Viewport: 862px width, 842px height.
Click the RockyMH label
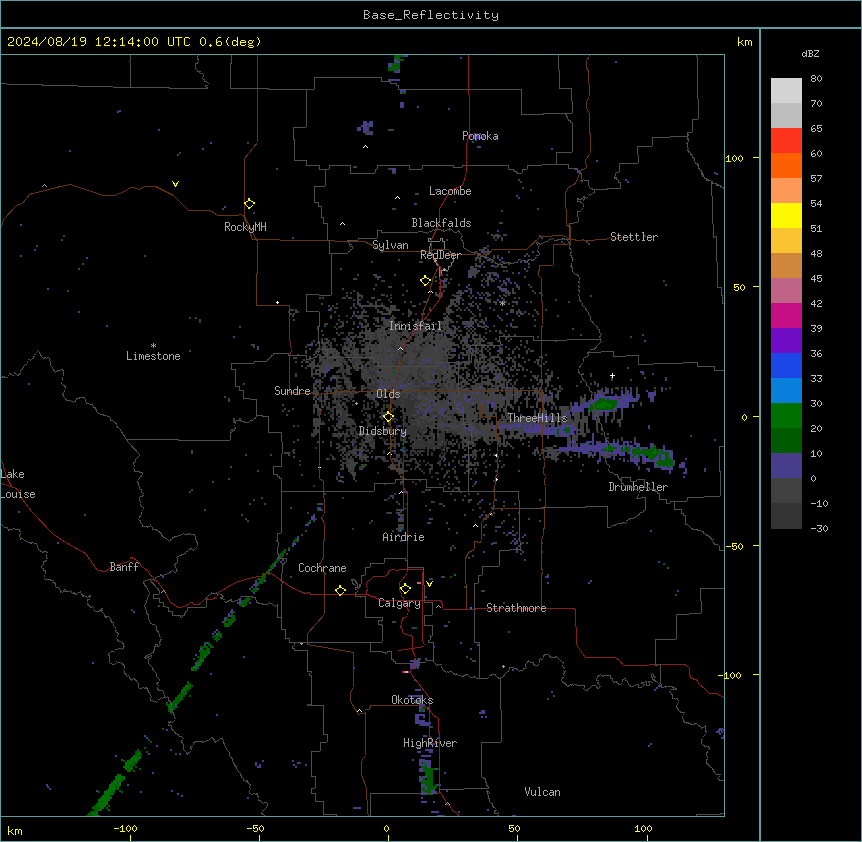click(245, 227)
